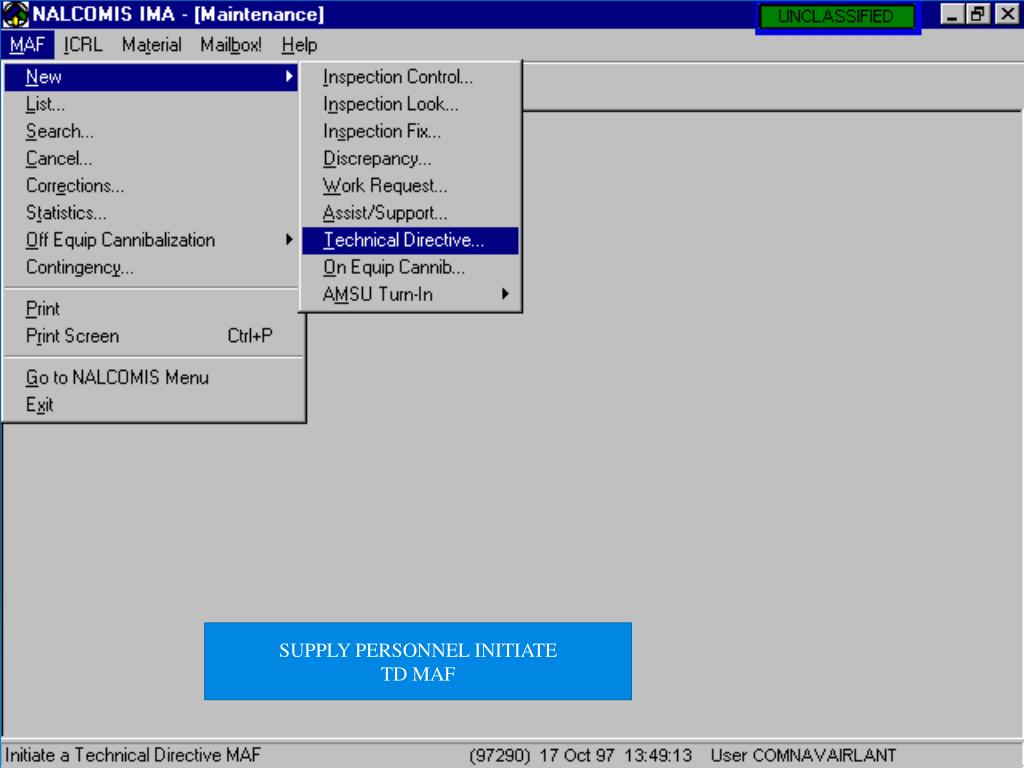1024x768 pixels.
Task: Choose Contingency... from the MAF menu
Action: (x=151, y=268)
